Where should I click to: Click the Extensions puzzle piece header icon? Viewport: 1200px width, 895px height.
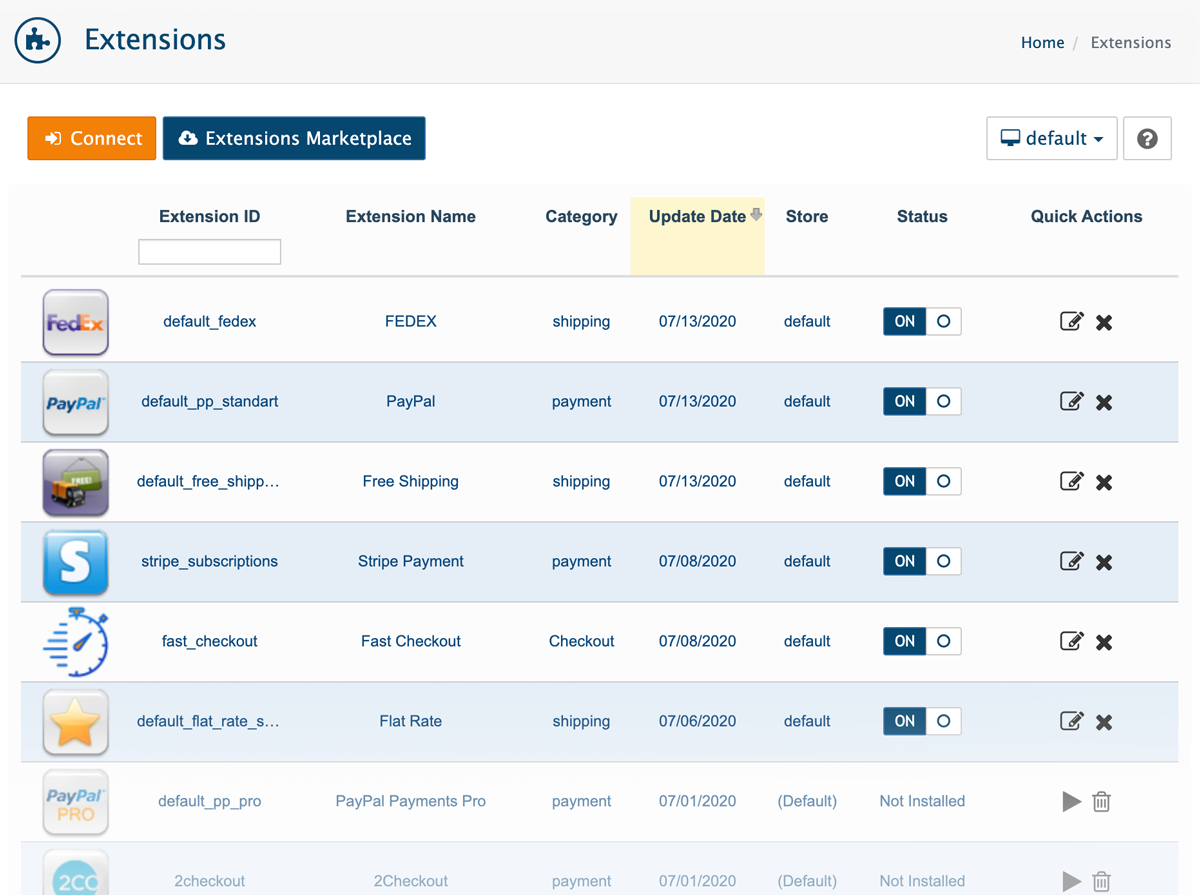tap(38, 41)
